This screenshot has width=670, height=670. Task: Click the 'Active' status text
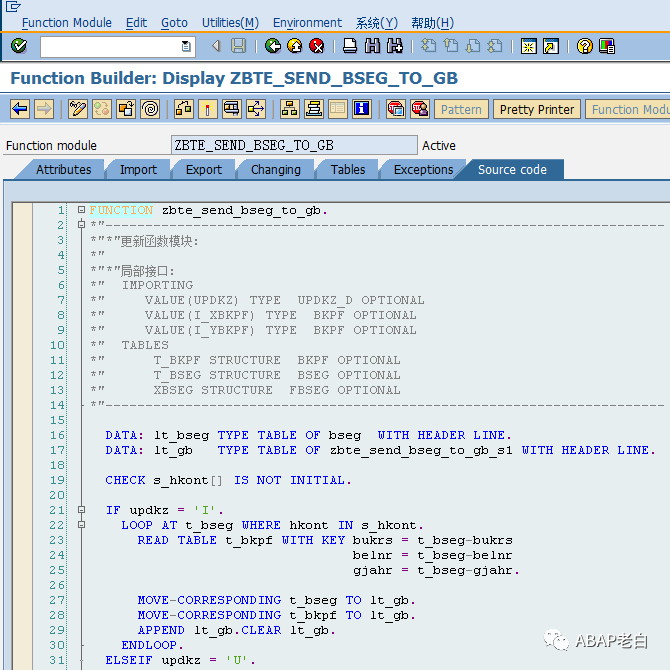point(438,146)
